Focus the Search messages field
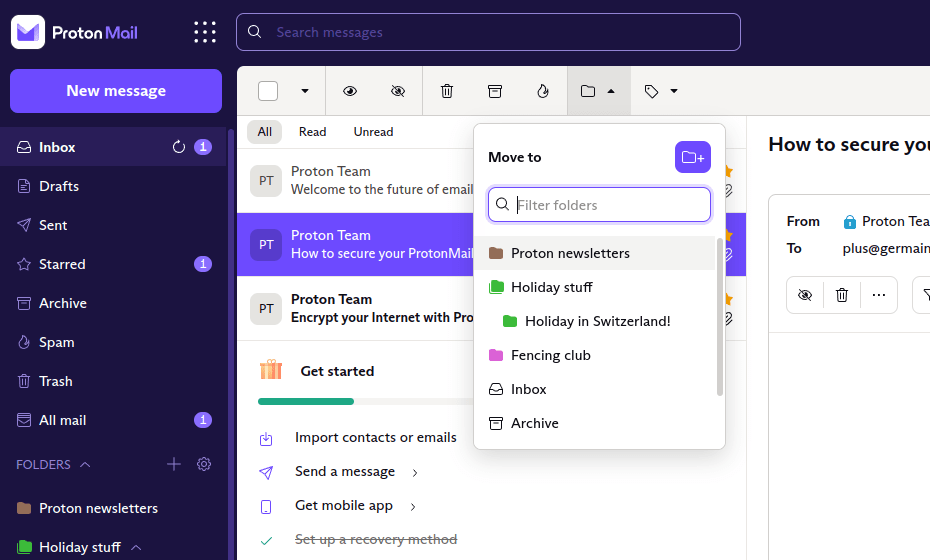 pos(488,32)
